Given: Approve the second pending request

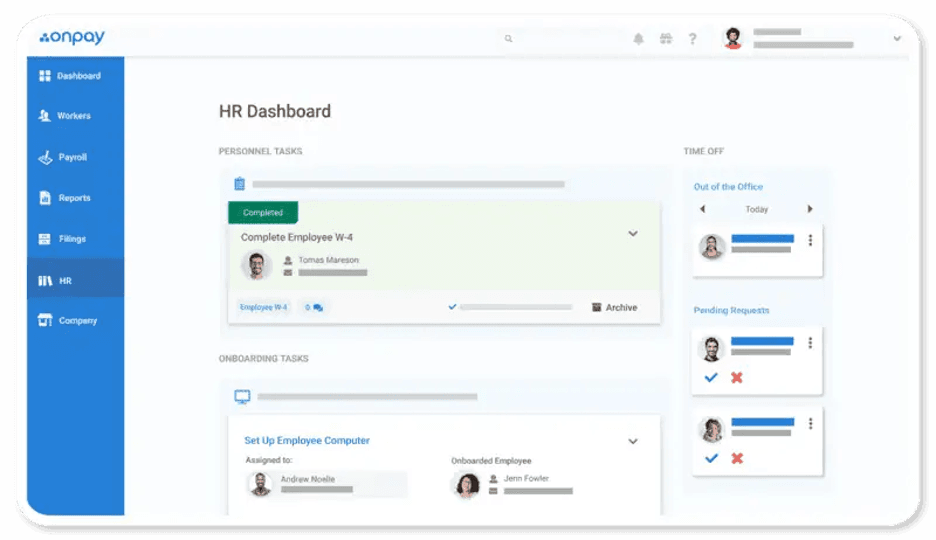Looking at the screenshot, I should tap(711, 458).
